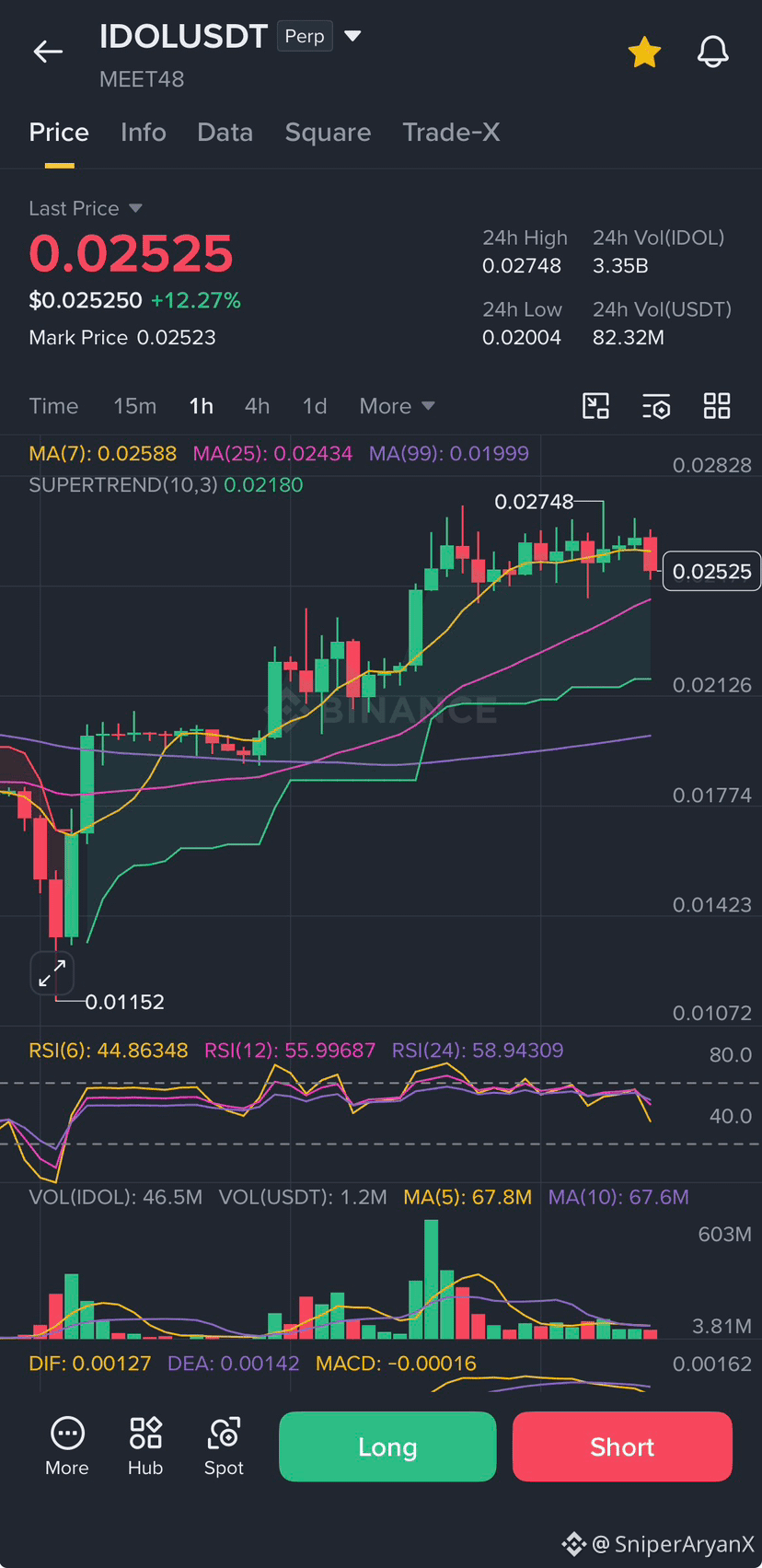Expand the chart to fullscreen
The image size is (762, 1568).
[52, 973]
